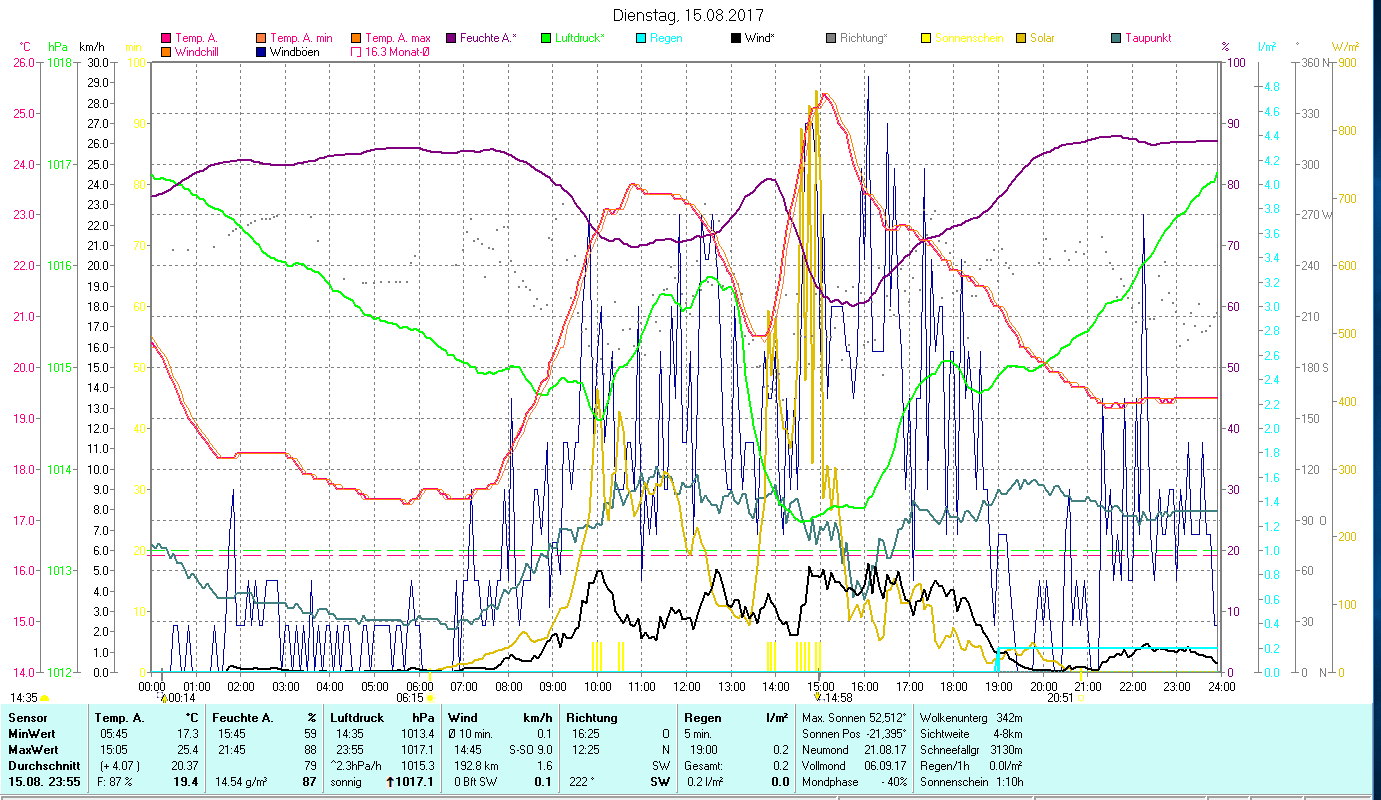The width and height of the screenshot is (1381, 800).
Task: Click the 16.3 Monat-Ø legend label
Action: point(397,51)
